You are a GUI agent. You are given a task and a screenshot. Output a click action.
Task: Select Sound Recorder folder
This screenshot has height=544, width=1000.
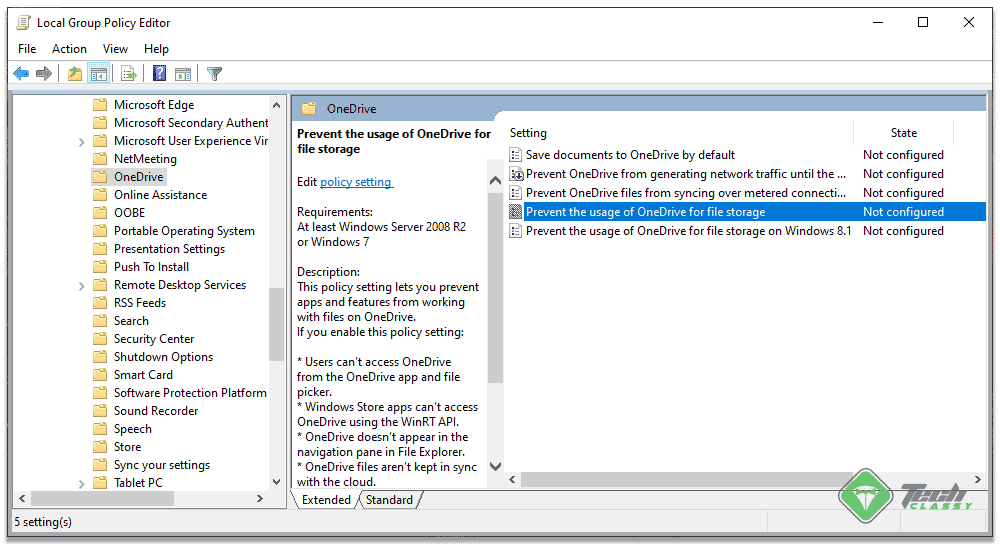tap(156, 411)
